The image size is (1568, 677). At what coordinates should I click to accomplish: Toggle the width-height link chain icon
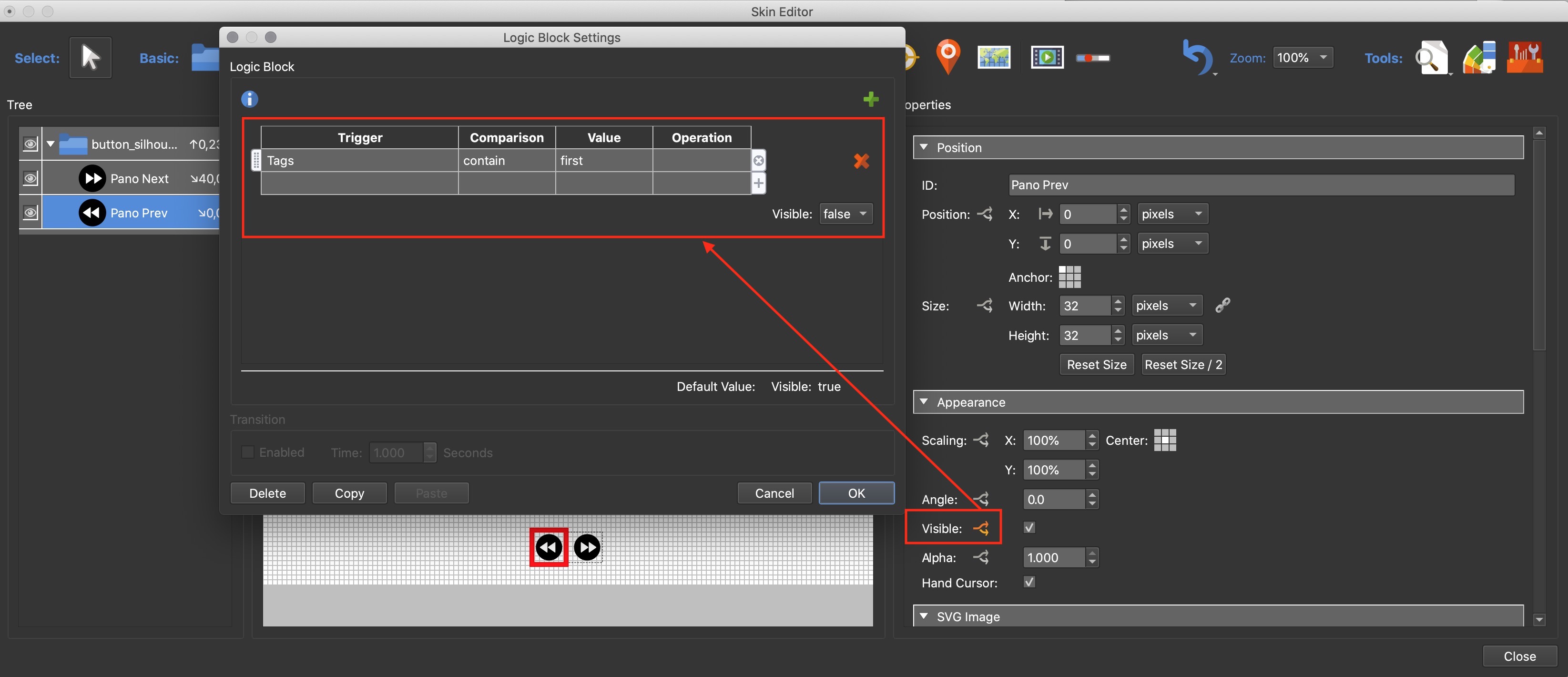click(x=1222, y=306)
